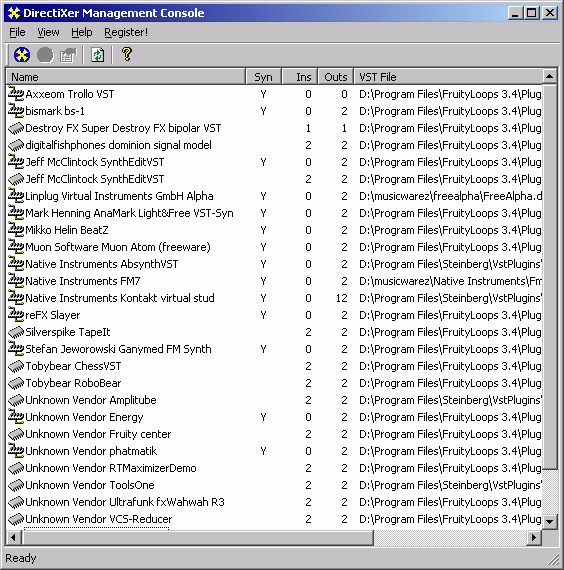This screenshot has width=564, height=570.
Task: Sort by the VST File column header
Action: pyautogui.click(x=448, y=77)
